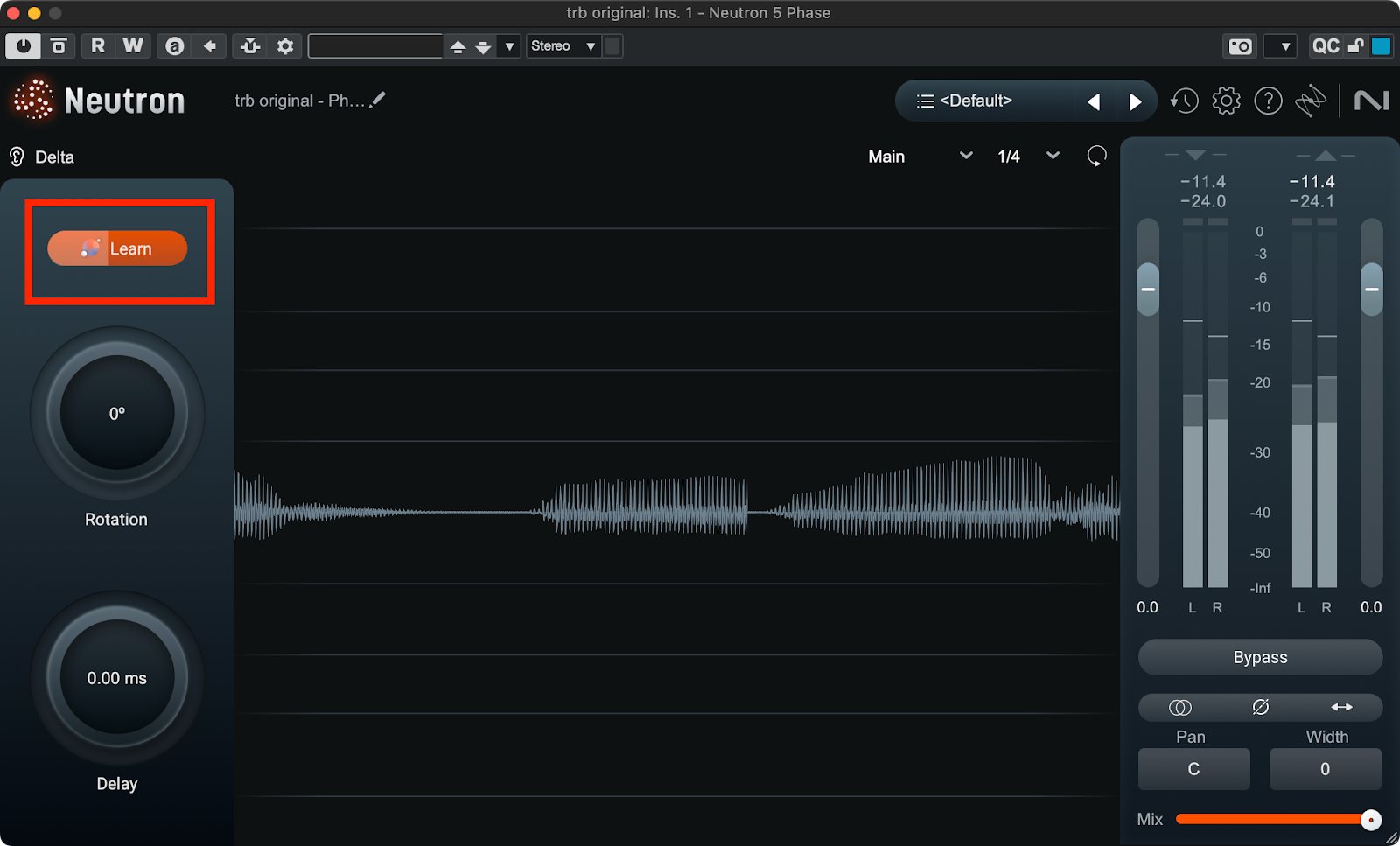
Task: Click the Pan value field
Action: coord(1193,769)
